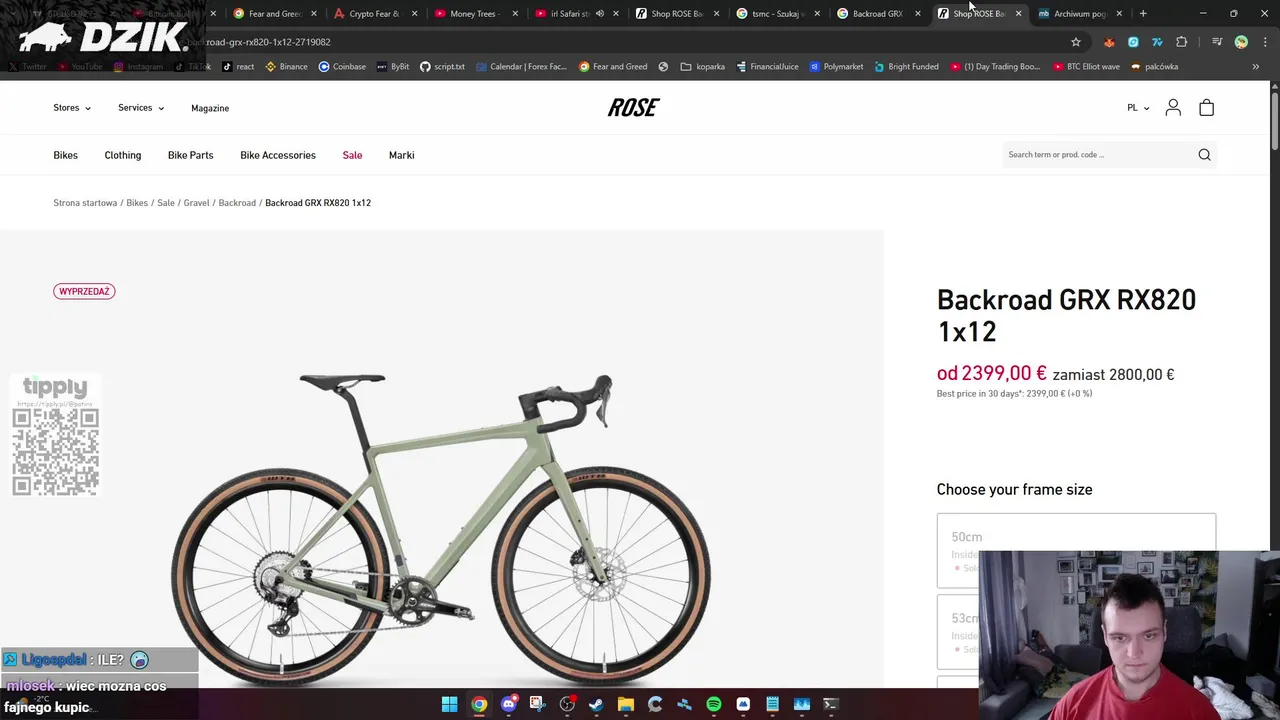Open the media controls icon in the toolbar
Viewport: 1280px width, 720px height.
coord(1217,42)
